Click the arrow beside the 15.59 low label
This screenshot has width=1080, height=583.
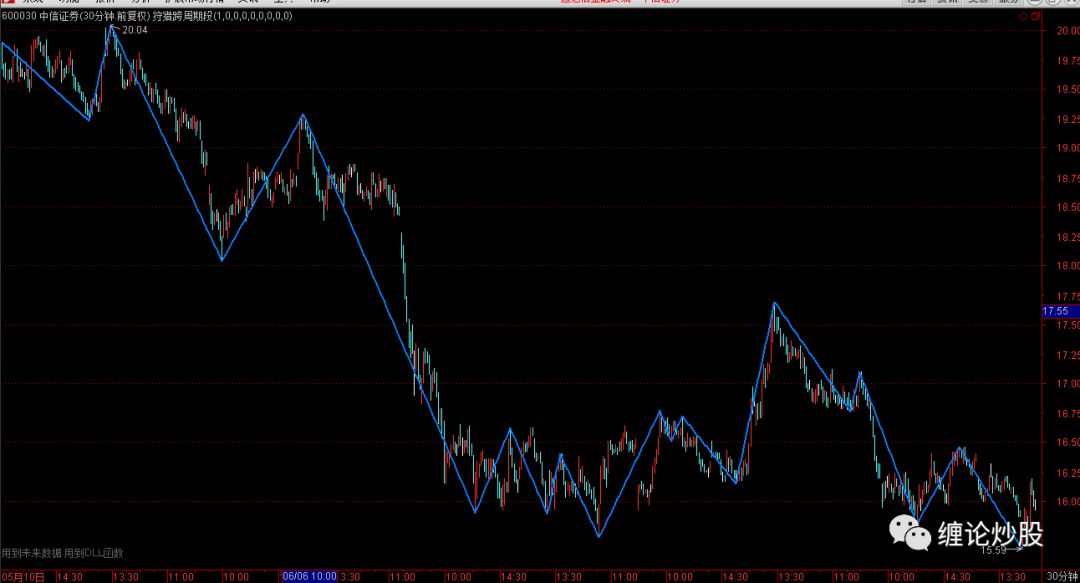pos(1018,549)
